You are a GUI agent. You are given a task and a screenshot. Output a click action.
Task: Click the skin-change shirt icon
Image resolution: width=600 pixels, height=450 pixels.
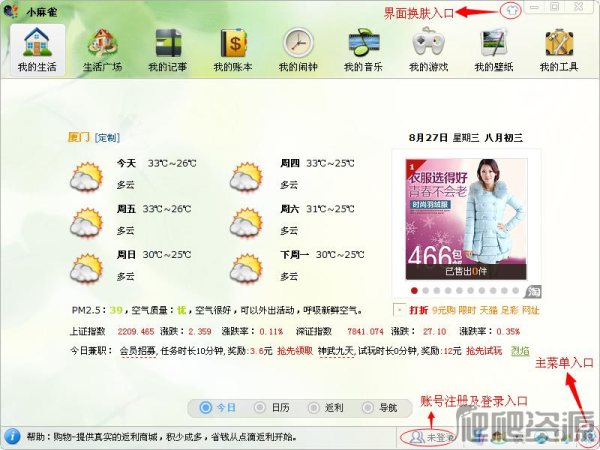click(511, 10)
